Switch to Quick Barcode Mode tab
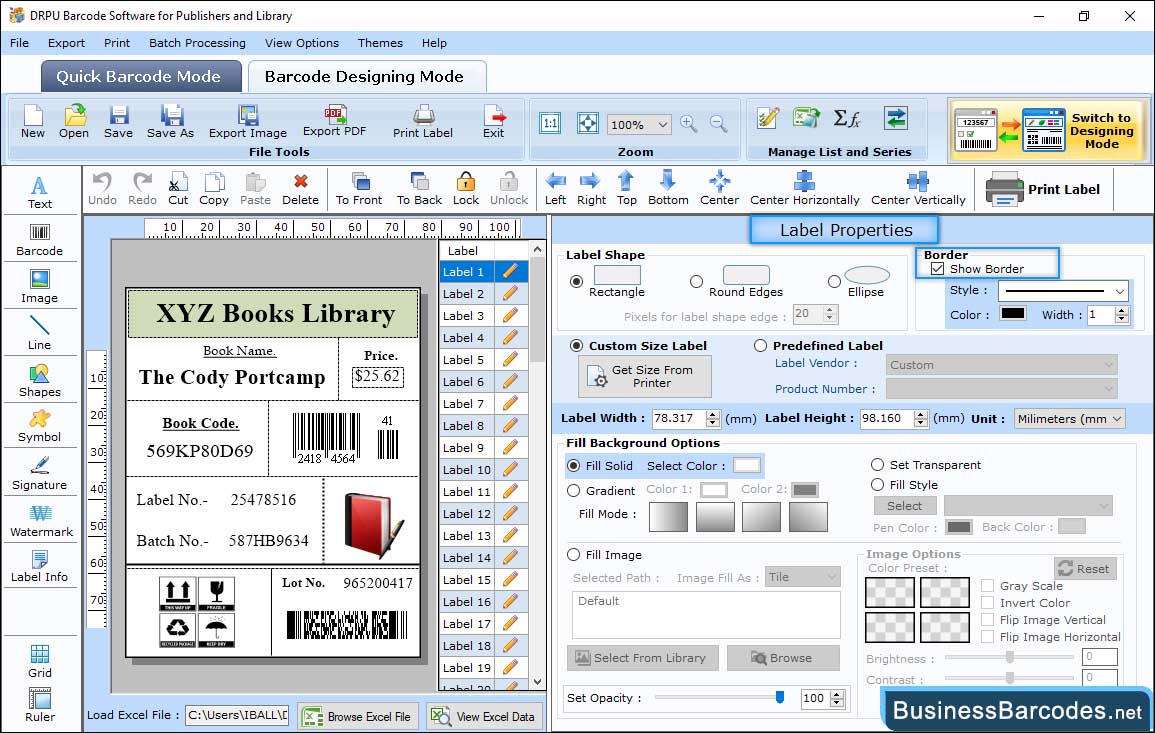Image resolution: width=1155 pixels, height=733 pixels. [x=141, y=77]
